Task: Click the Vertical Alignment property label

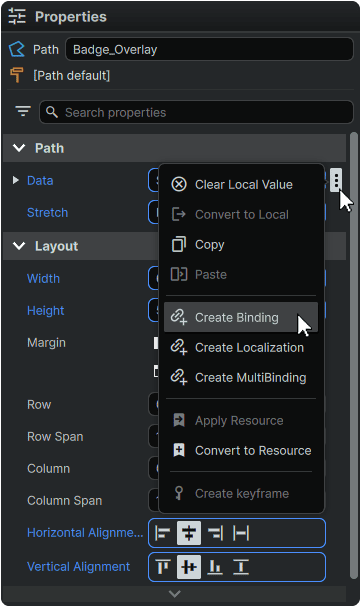Action: coord(79,567)
